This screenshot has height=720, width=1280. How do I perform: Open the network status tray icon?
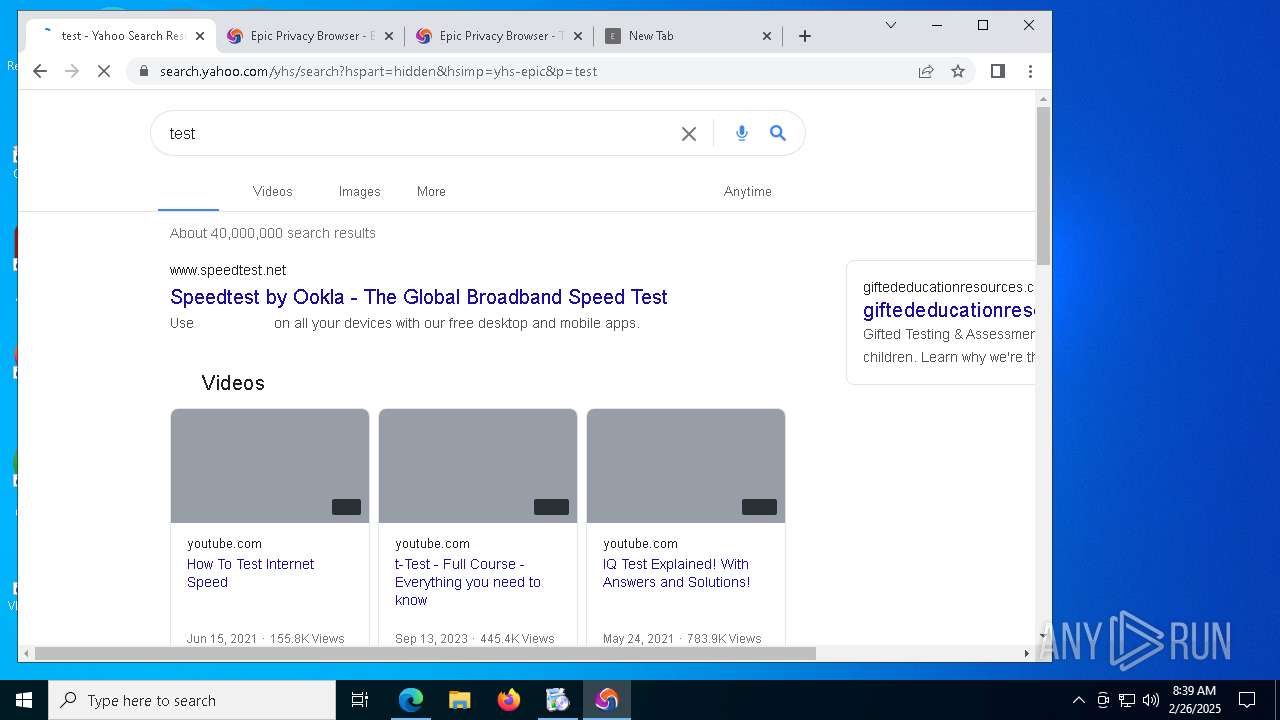pyautogui.click(x=1126, y=700)
